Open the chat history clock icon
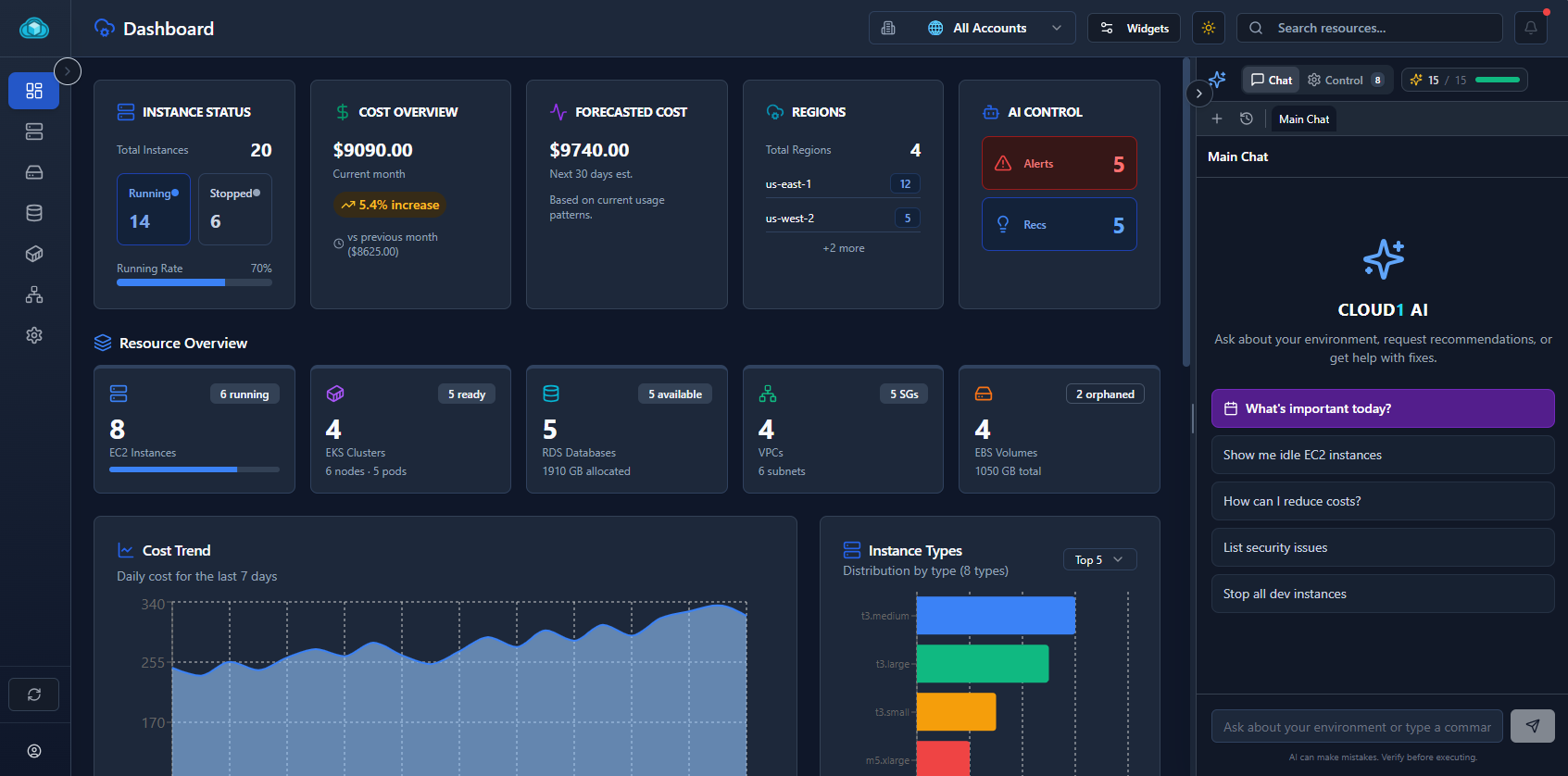The height and width of the screenshot is (776, 1568). 1247,119
